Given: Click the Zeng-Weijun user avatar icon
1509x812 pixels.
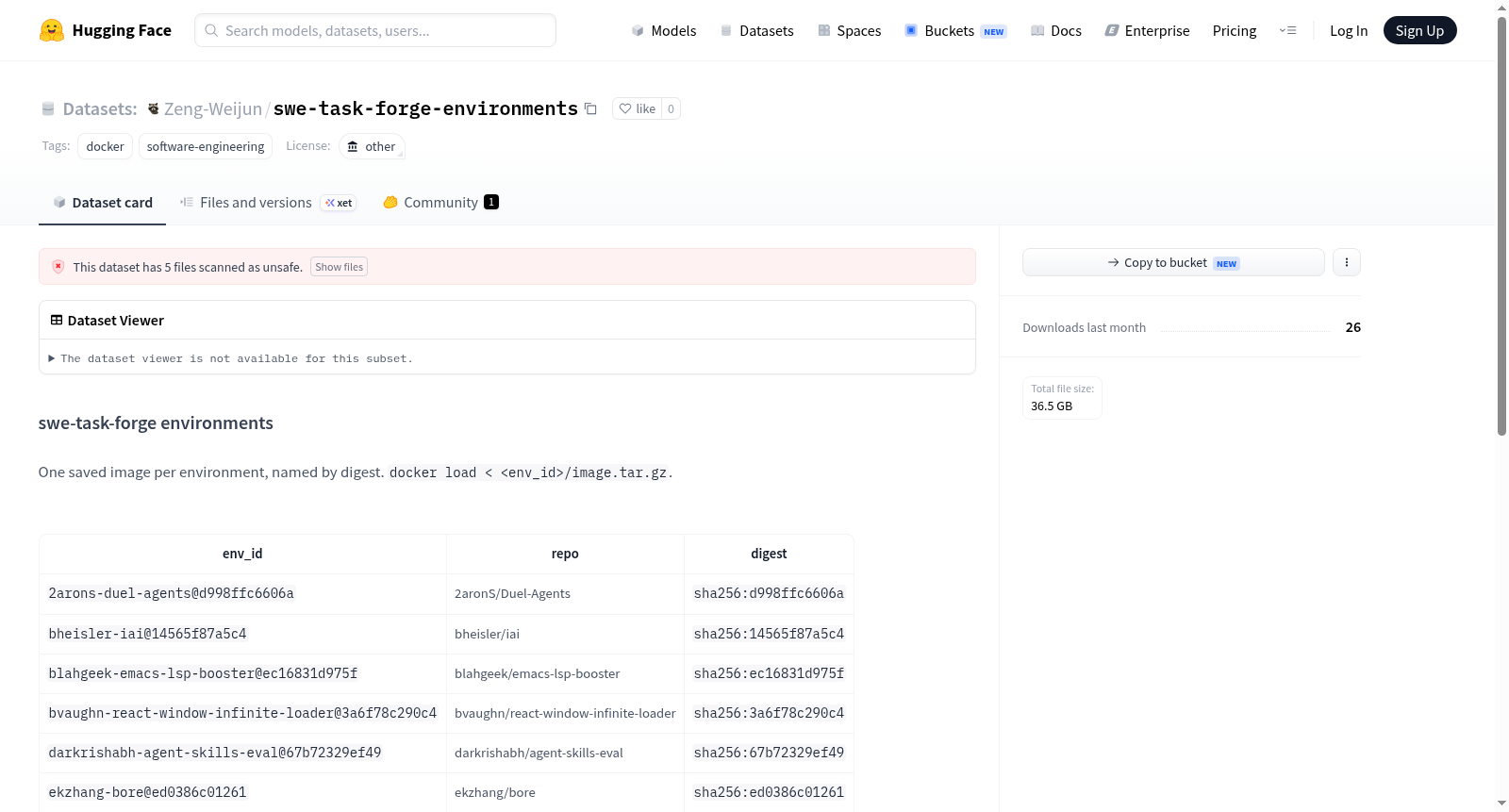Looking at the screenshot, I should tap(154, 108).
